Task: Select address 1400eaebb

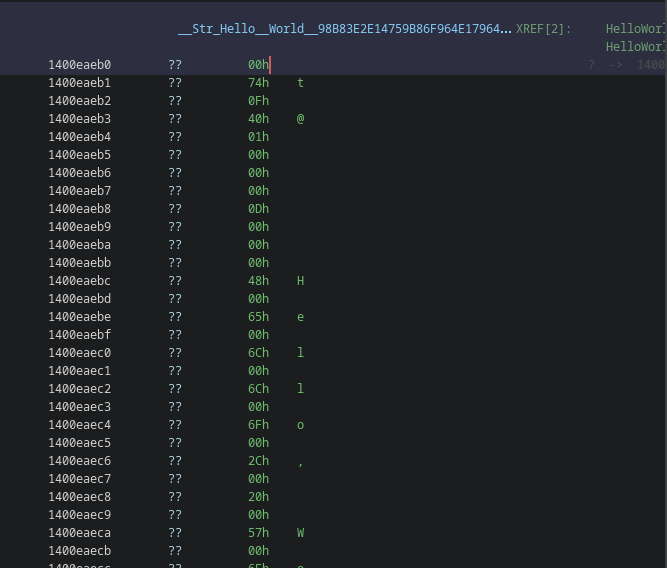Action: pyautogui.click(x=80, y=263)
